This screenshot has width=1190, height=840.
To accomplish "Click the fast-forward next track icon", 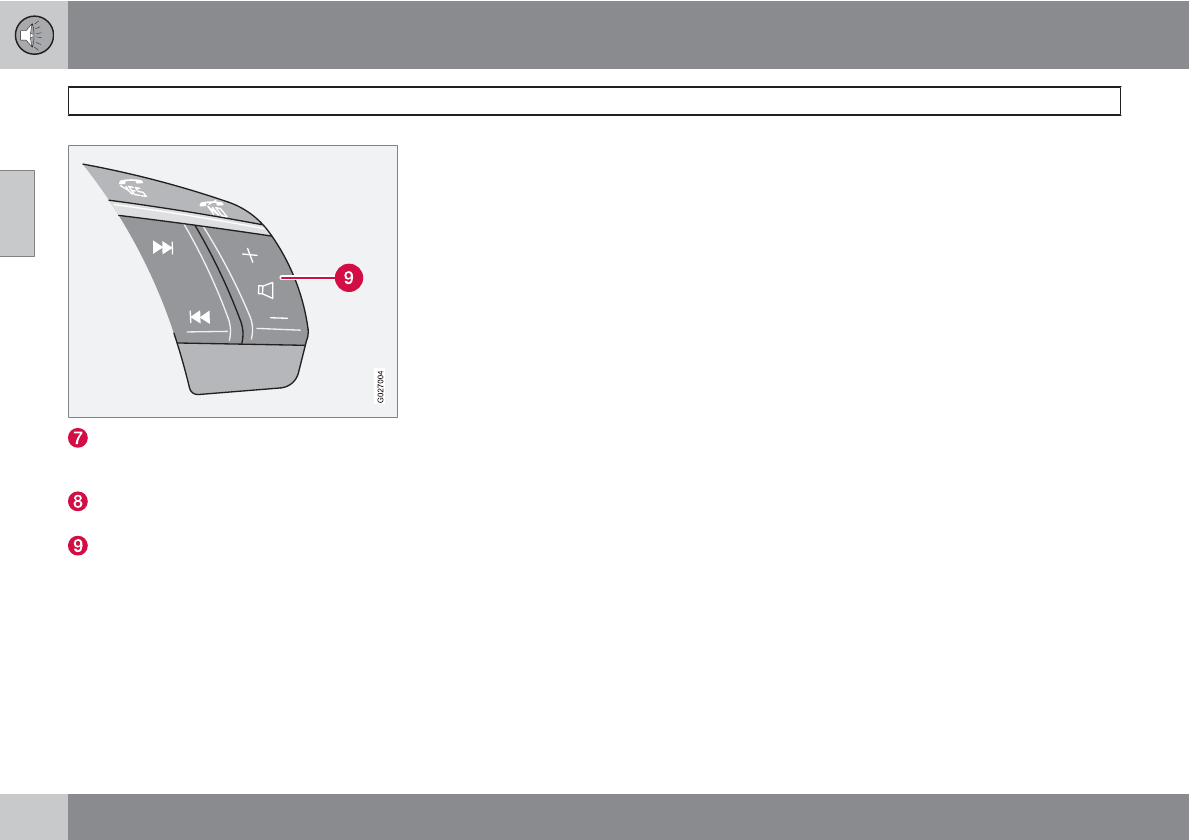I will pyautogui.click(x=163, y=247).
